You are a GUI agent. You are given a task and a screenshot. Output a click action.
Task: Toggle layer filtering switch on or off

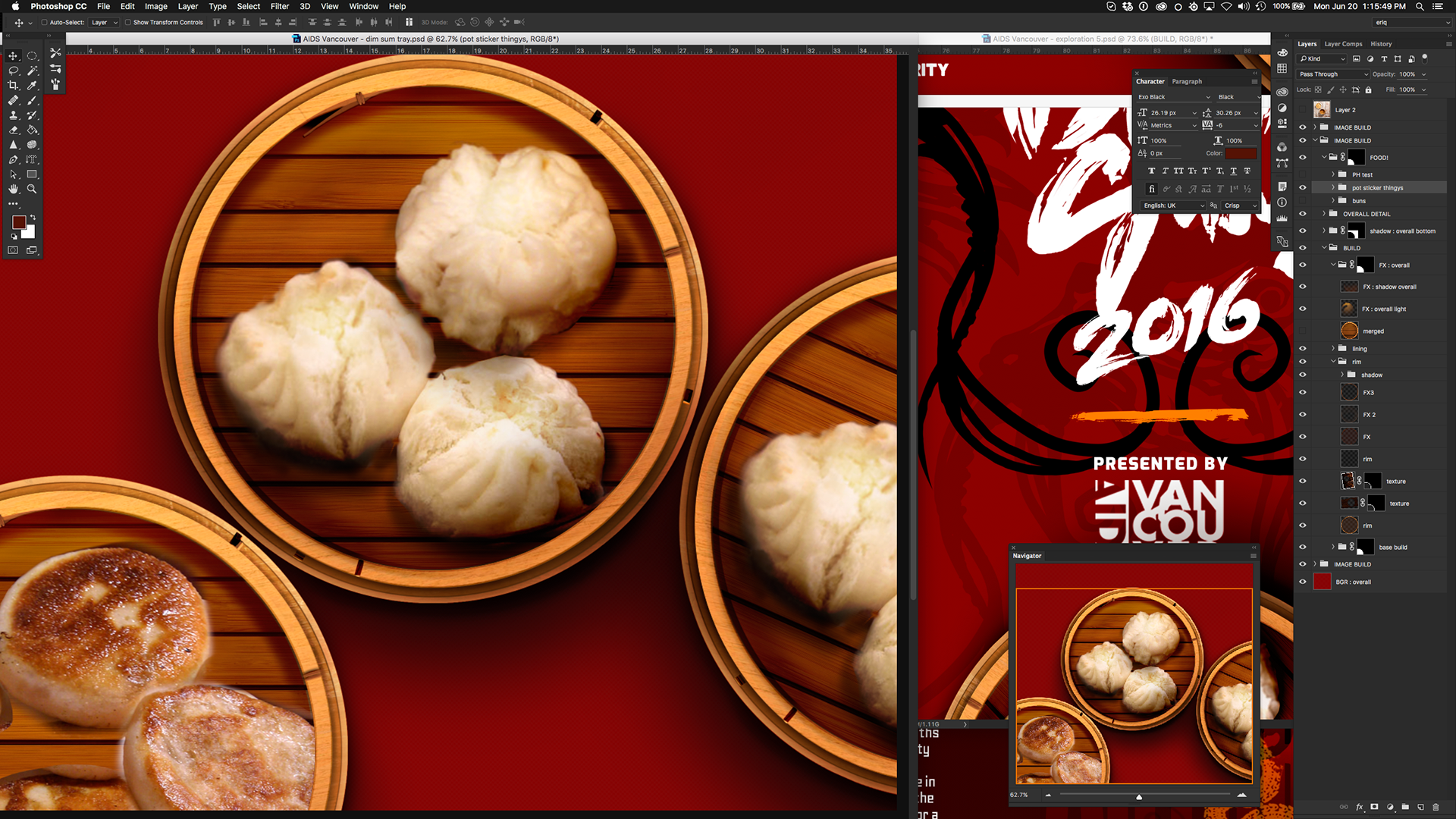coord(1425,58)
